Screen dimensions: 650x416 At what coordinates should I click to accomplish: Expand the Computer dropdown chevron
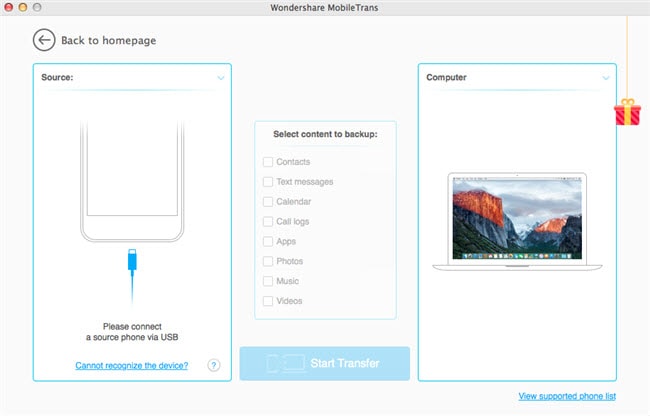tap(606, 78)
